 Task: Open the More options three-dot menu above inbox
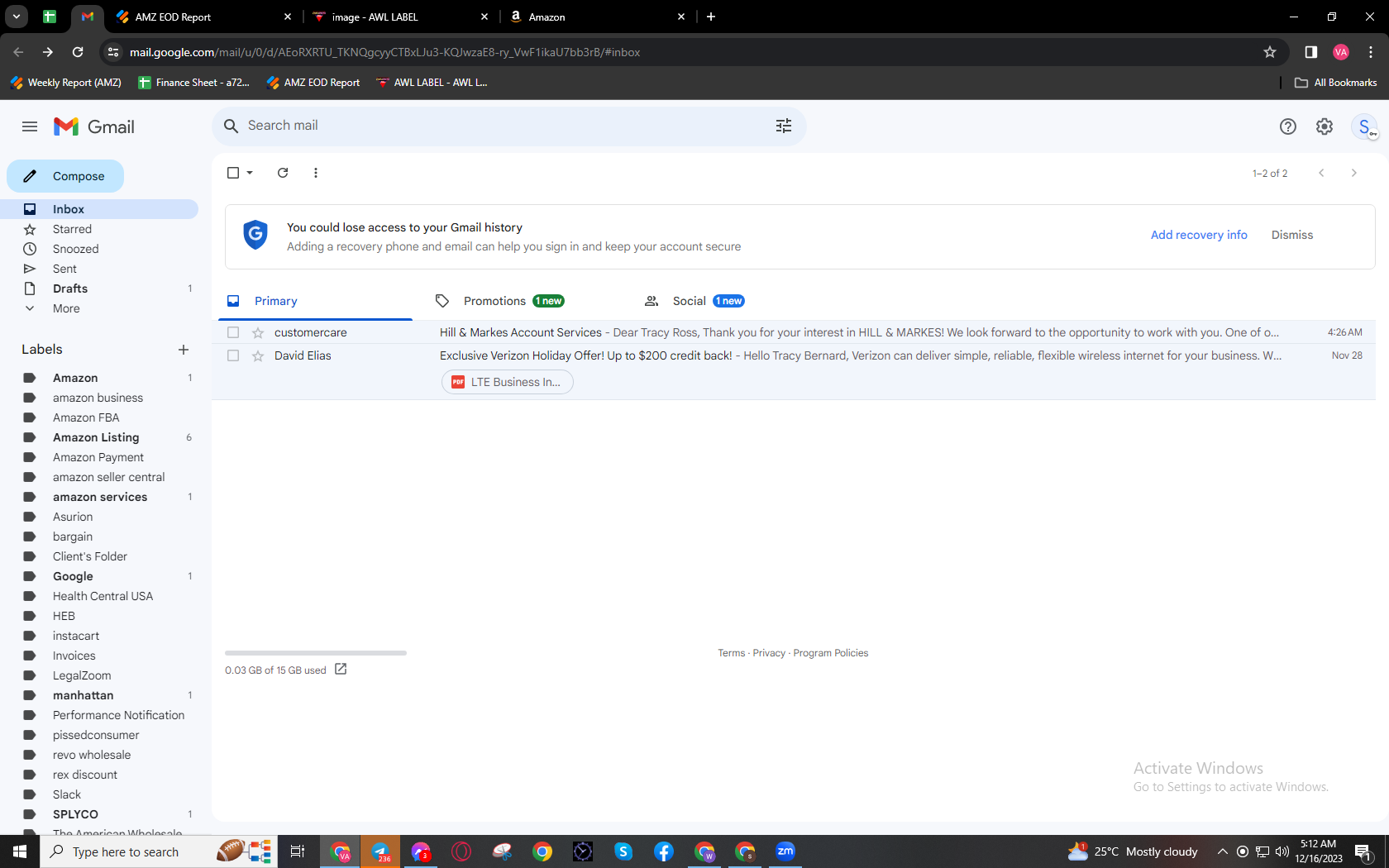[x=316, y=173]
